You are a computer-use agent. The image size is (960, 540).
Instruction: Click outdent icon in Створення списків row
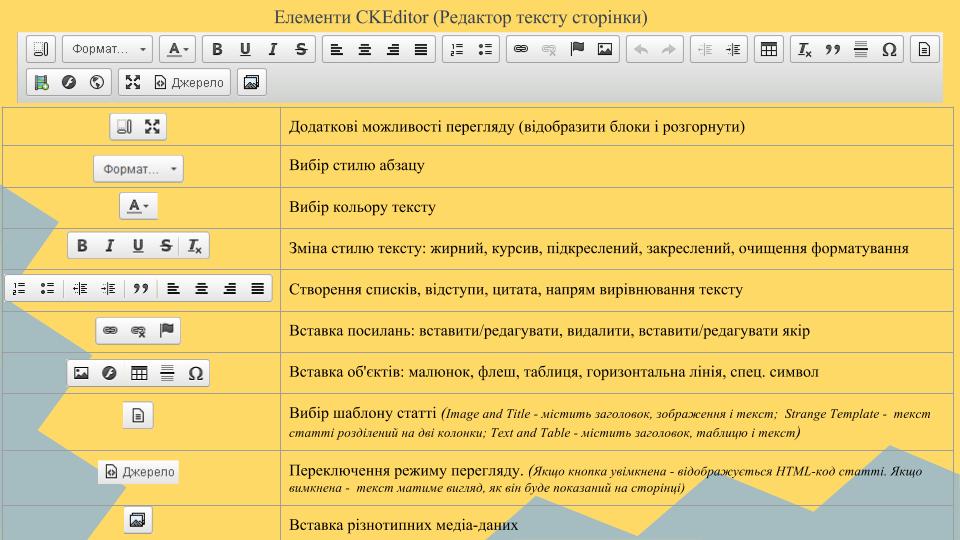coord(80,288)
